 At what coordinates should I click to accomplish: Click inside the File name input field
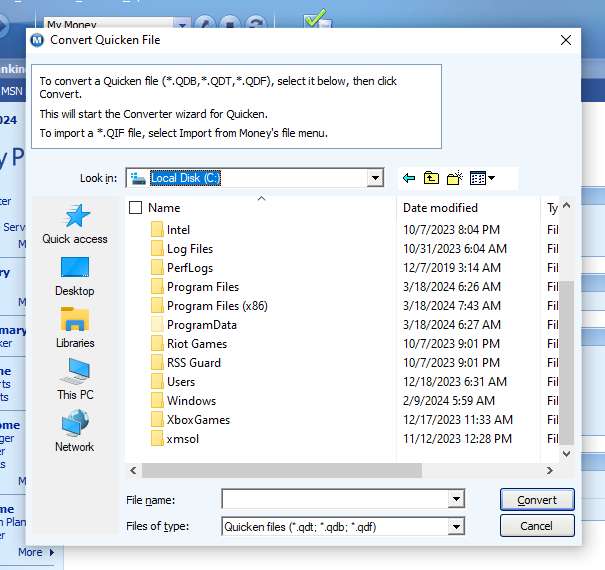[335, 499]
